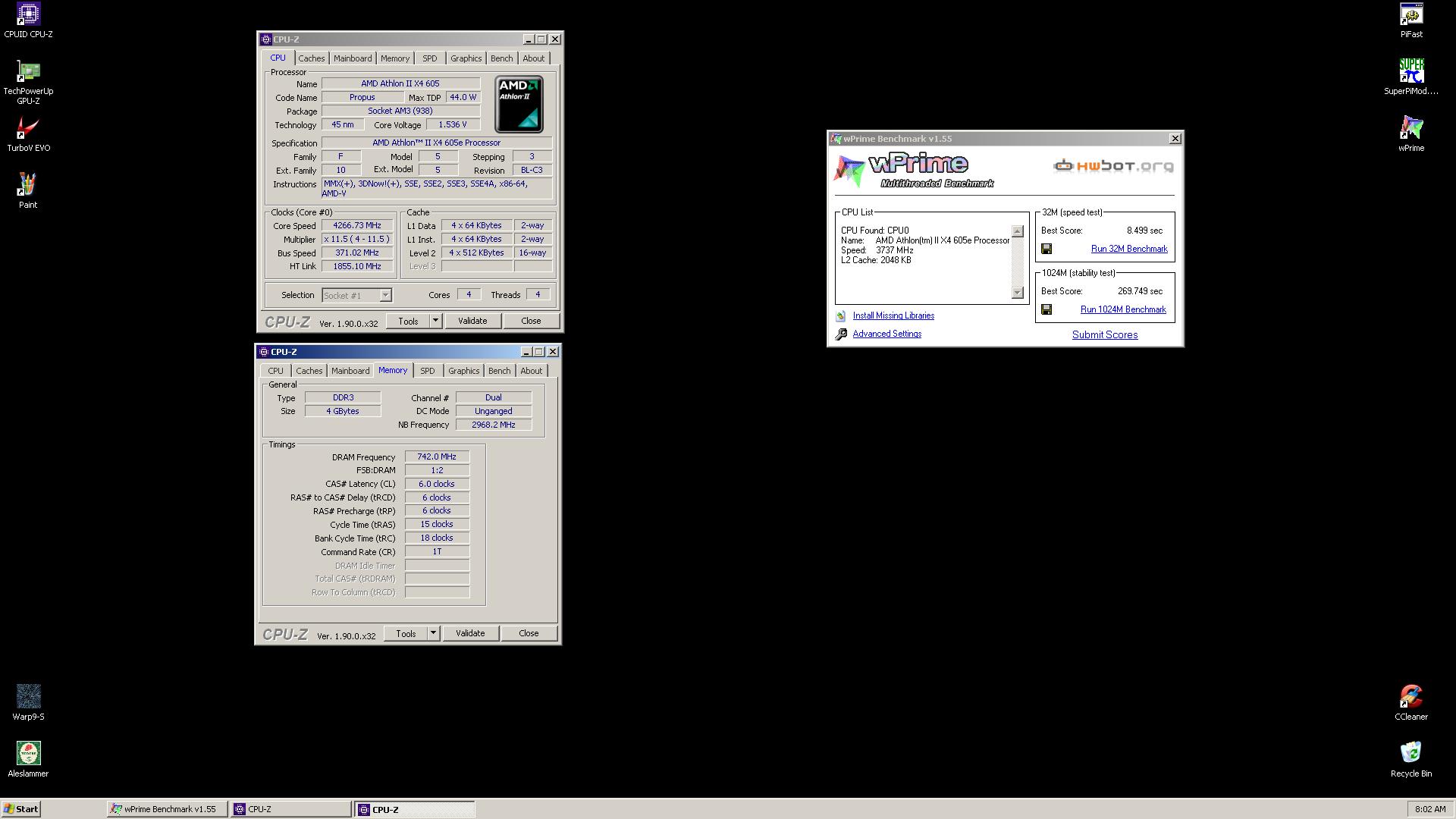Click the Install Missing Libraries icon
The height and width of the screenshot is (819, 1456).
pyautogui.click(x=841, y=316)
